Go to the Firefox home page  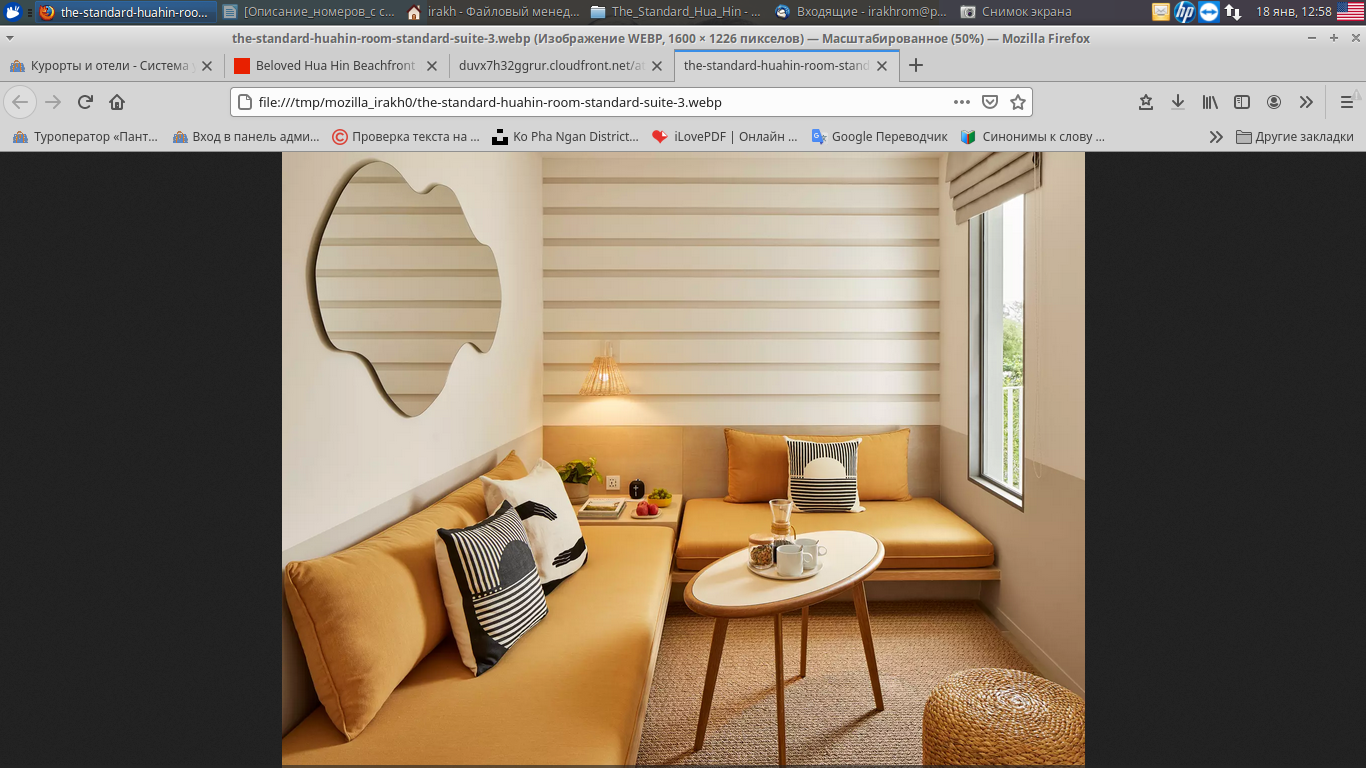coord(117,102)
